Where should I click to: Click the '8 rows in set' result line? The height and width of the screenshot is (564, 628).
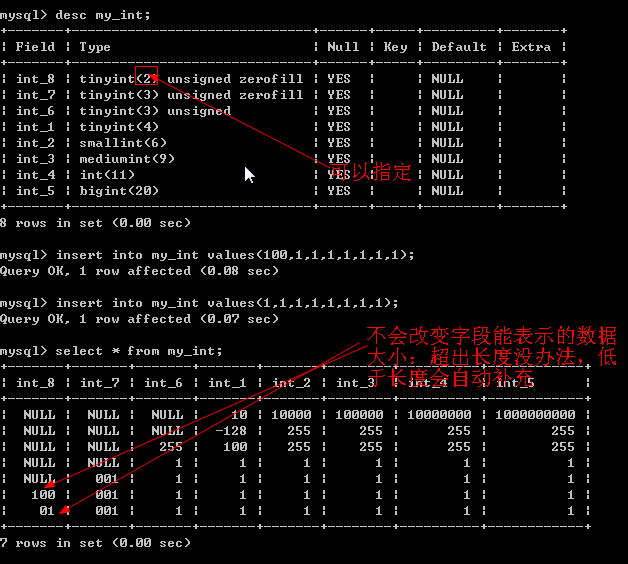coord(95,223)
